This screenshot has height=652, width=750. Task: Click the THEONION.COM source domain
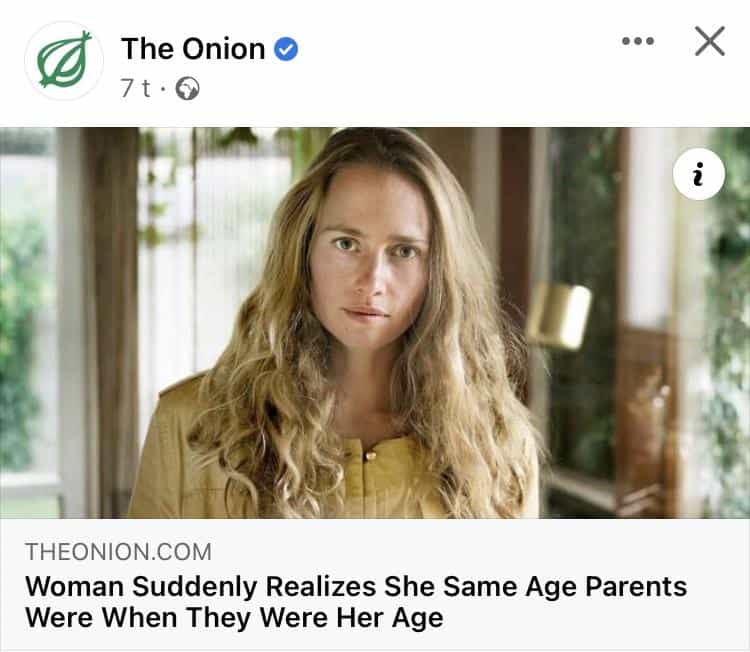(x=118, y=552)
